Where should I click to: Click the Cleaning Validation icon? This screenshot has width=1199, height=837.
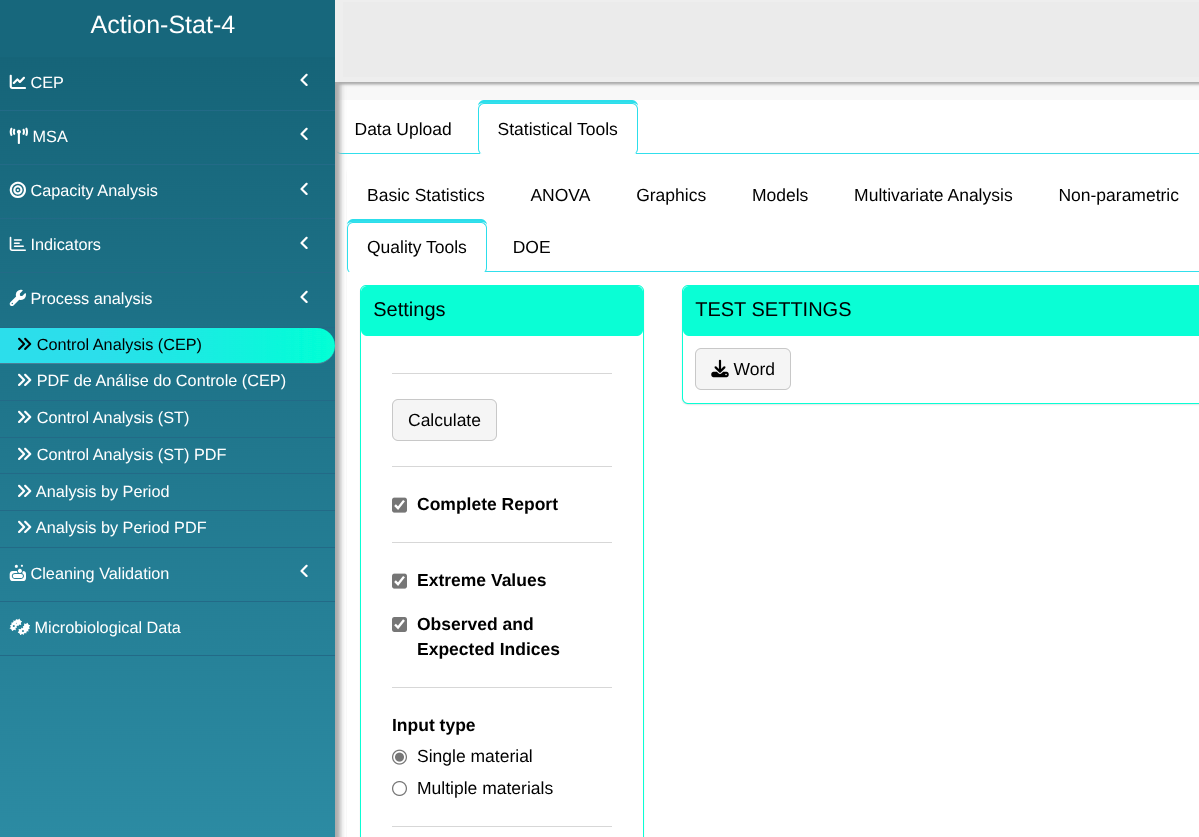click(18, 573)
